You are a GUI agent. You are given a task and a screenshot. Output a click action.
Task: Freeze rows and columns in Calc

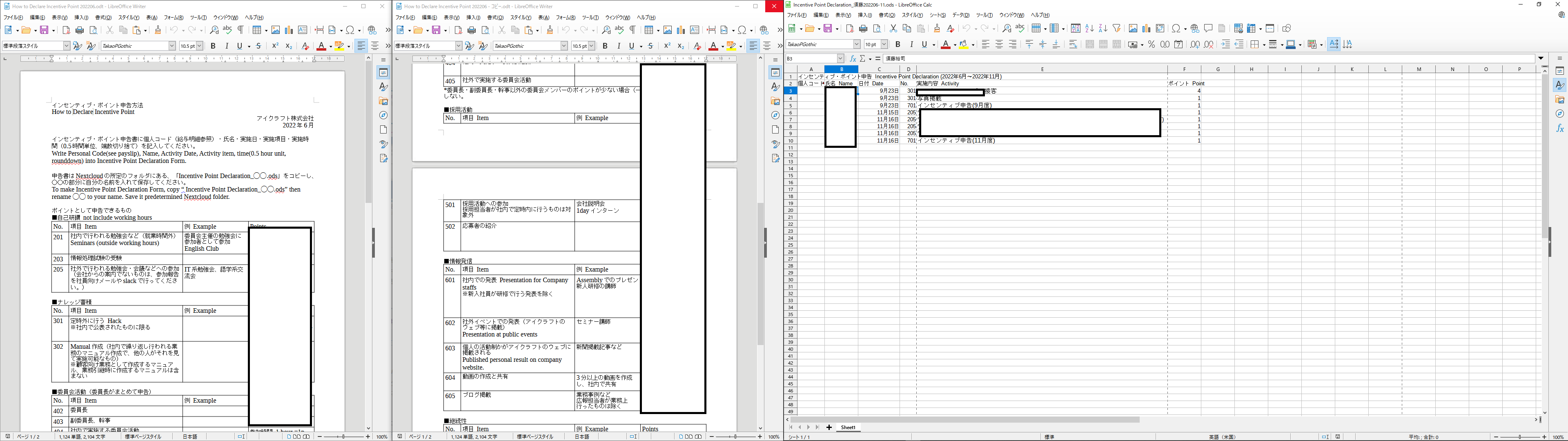coord(1252,29)
